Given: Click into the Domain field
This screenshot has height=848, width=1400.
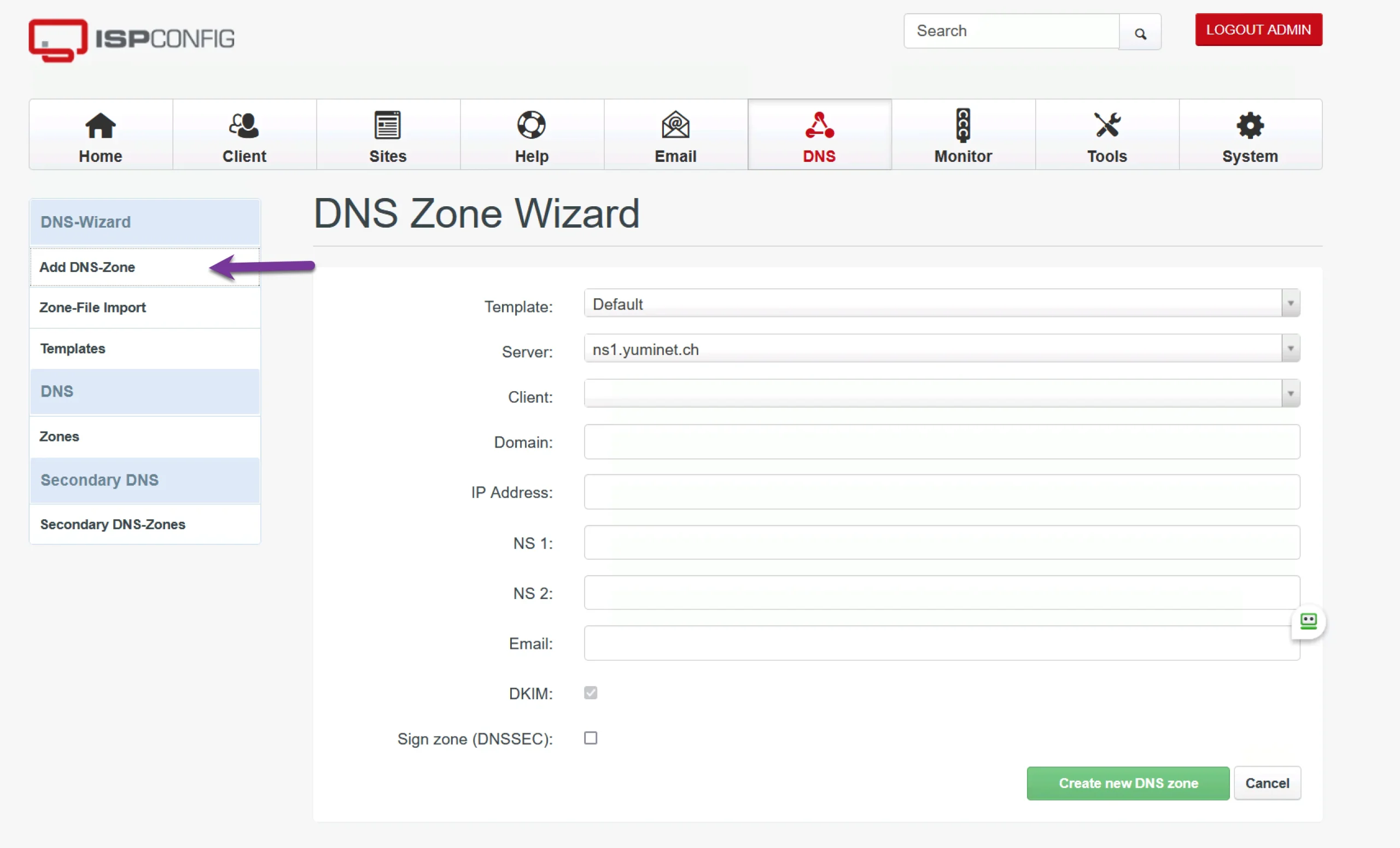Looking at the screenshot, I should [942, 442].
